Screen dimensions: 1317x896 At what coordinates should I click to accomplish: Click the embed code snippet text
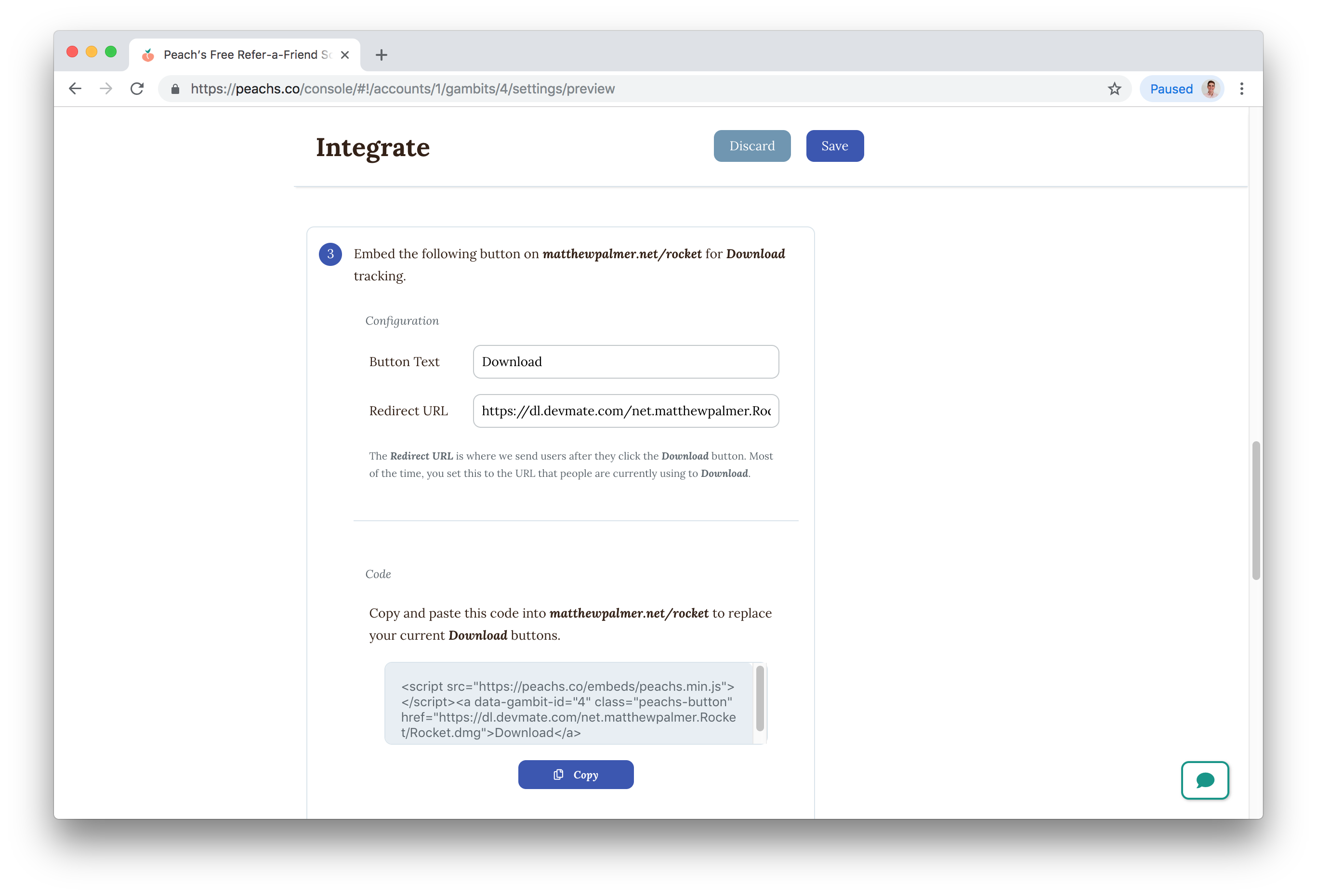point(568,709)
